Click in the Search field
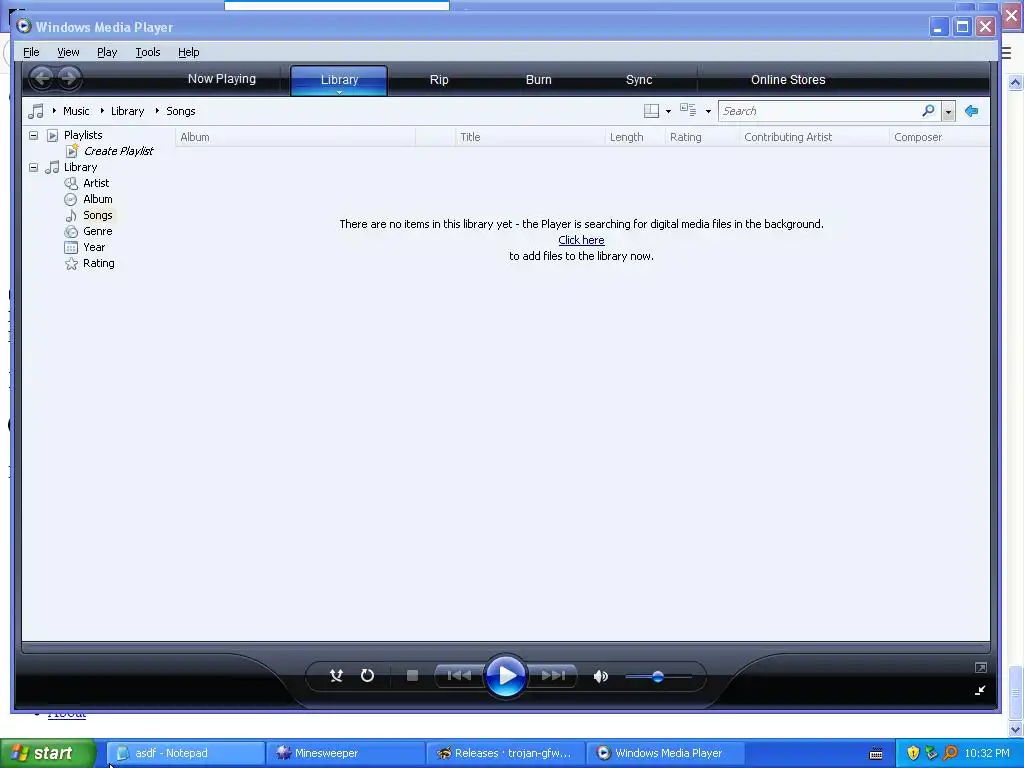 820,111
